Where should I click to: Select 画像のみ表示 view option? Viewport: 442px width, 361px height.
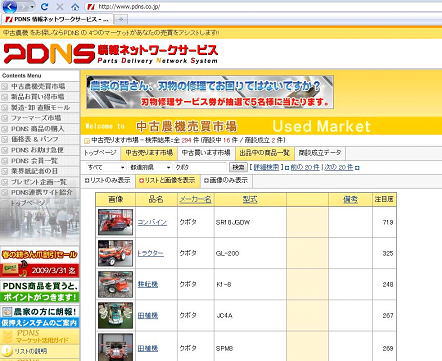226,180
